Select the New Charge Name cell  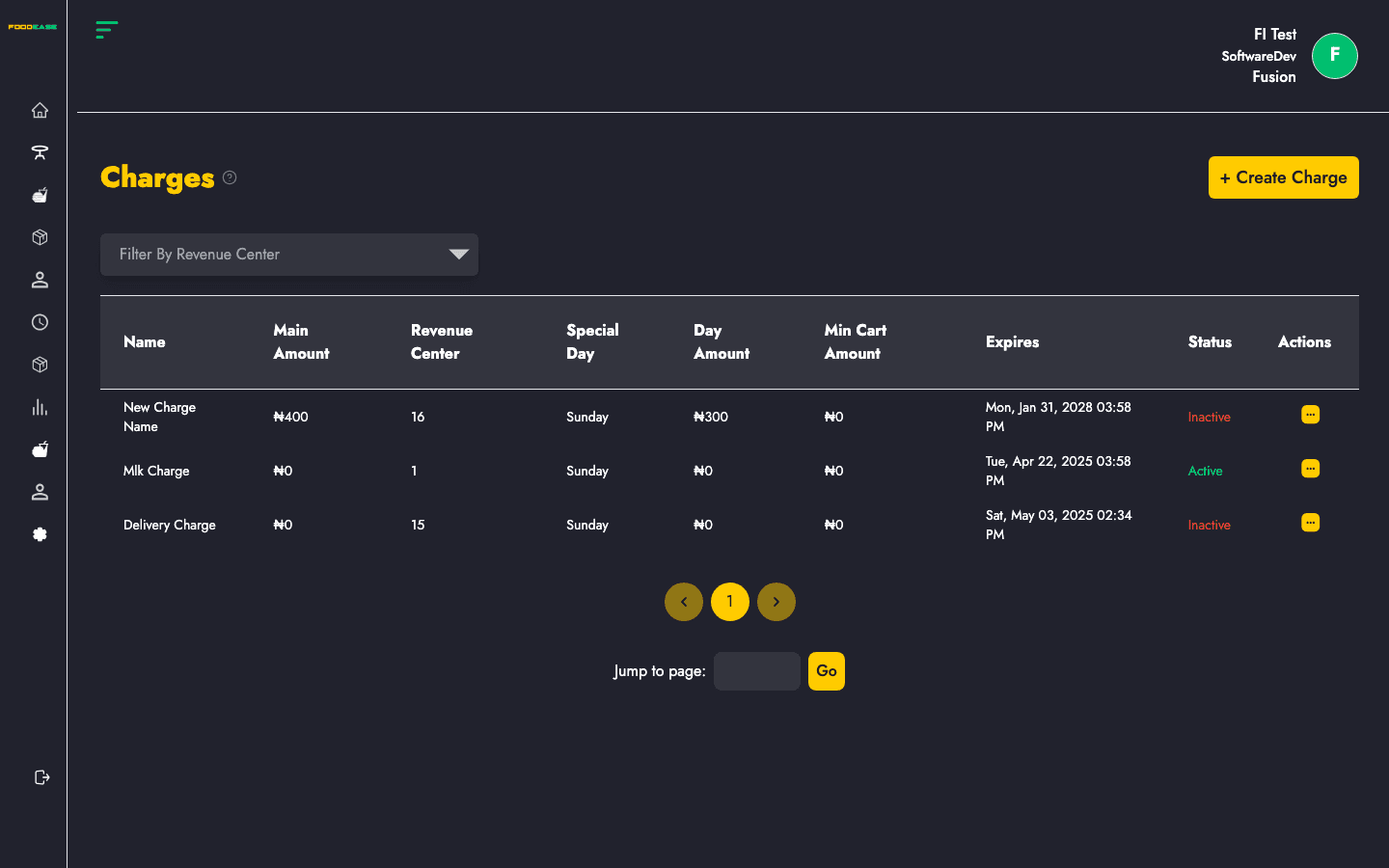tap(160, 417)
